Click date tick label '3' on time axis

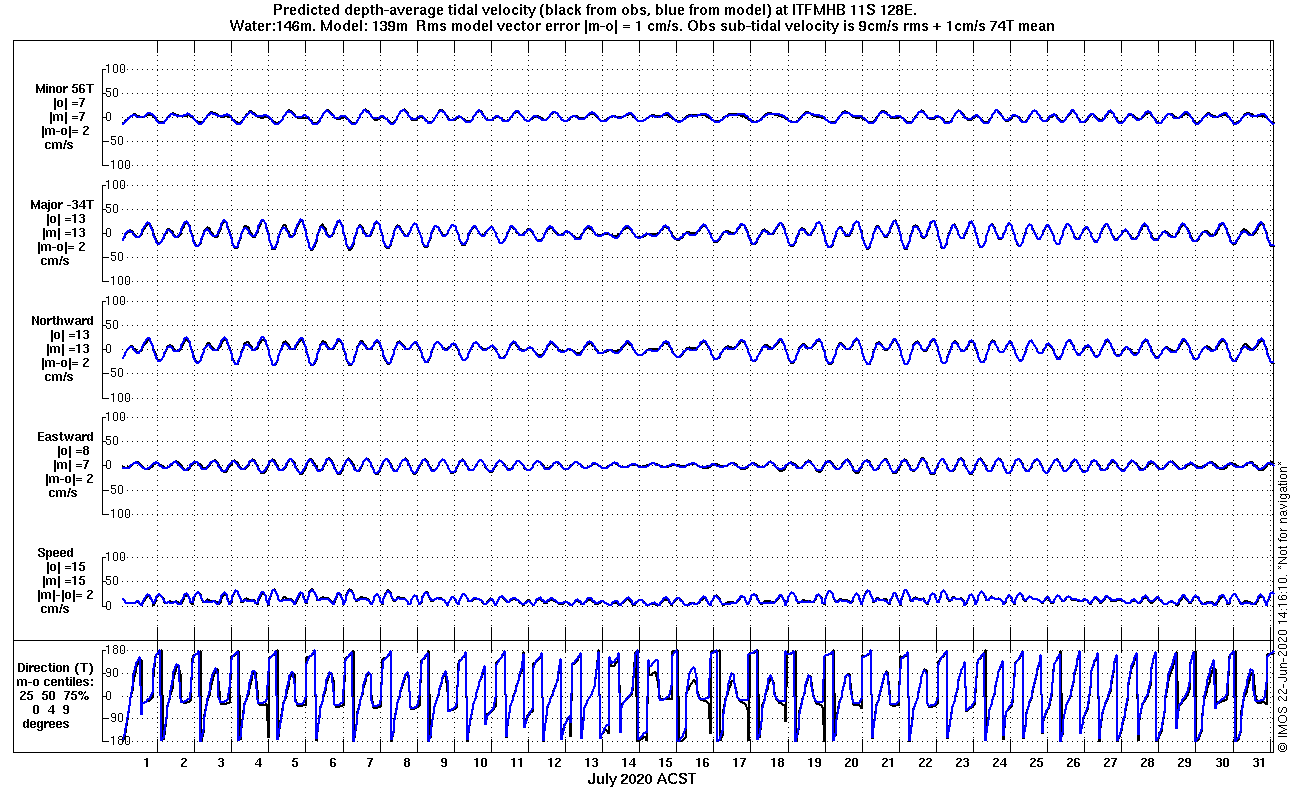(x=221, y=763)
